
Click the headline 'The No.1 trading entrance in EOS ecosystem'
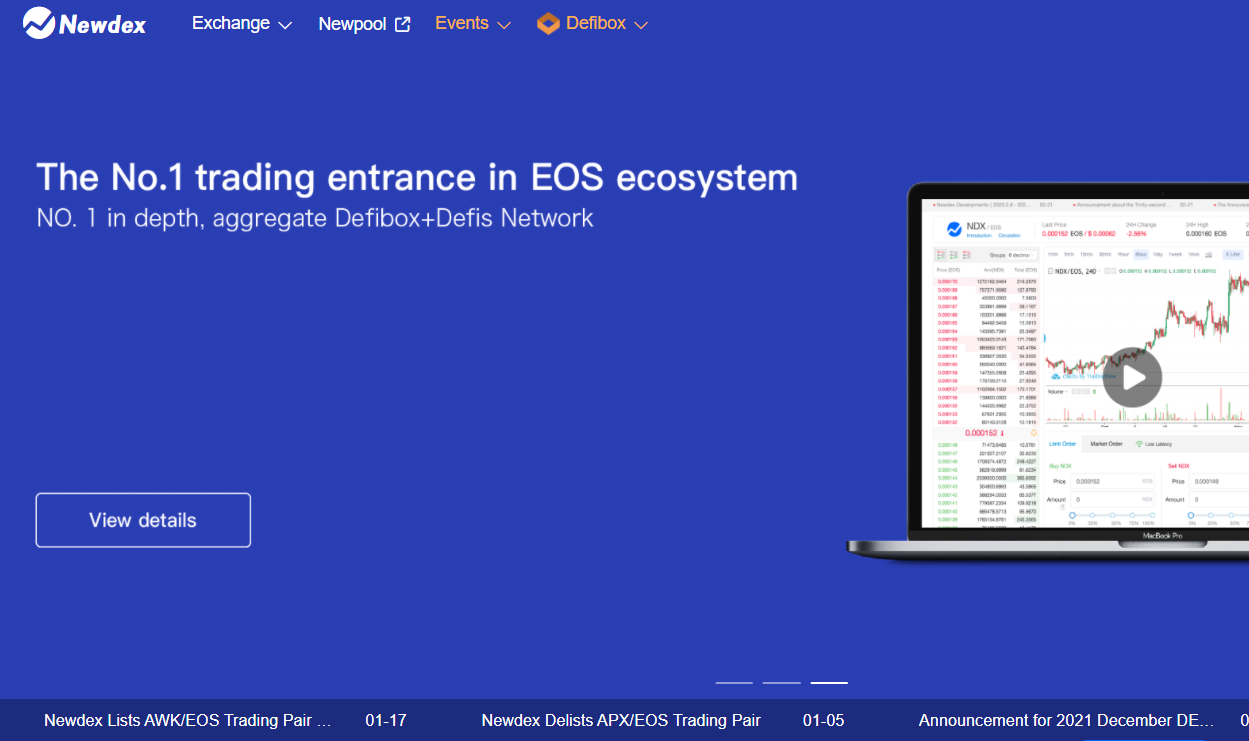(x=417, y=177)
